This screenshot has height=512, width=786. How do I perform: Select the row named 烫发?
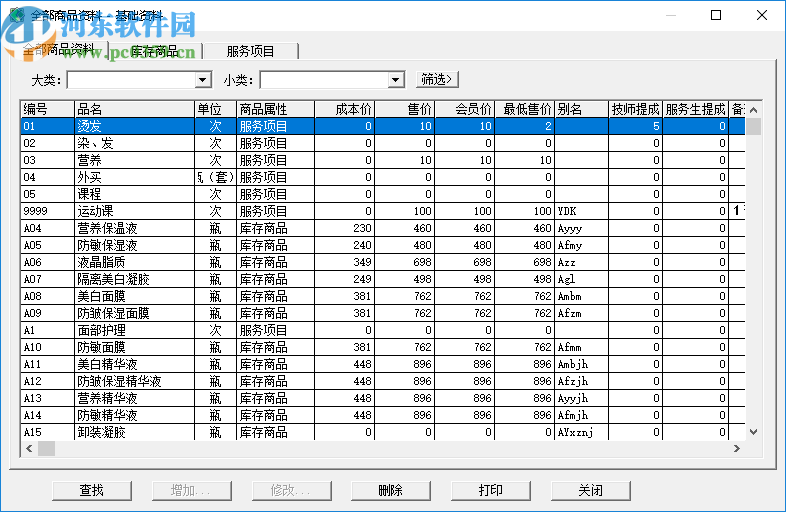tap(383, 126)
